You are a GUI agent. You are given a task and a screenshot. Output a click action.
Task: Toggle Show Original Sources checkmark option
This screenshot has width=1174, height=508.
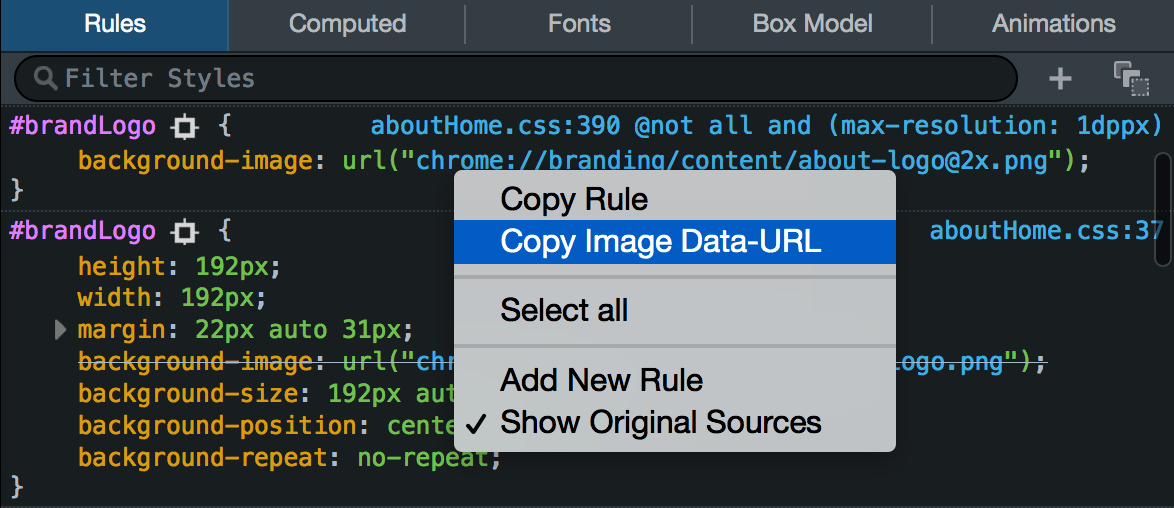(x=660, y=423)
